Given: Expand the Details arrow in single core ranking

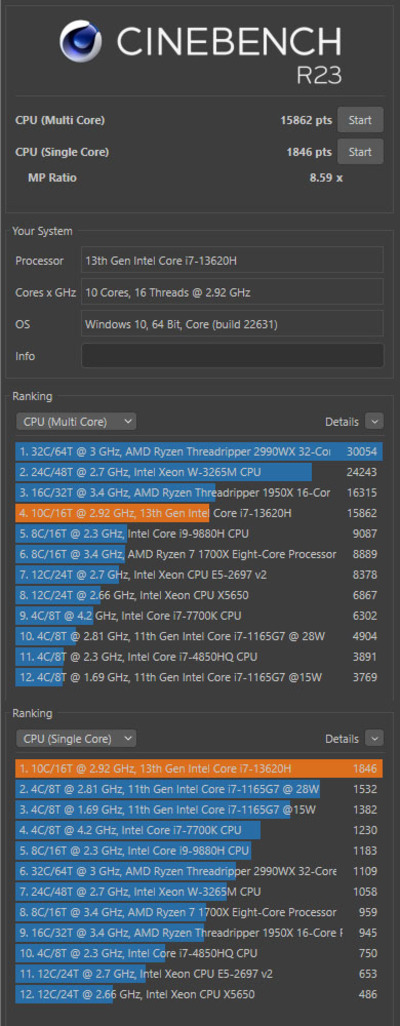Looking at the screenshot, I should point(374,739).
